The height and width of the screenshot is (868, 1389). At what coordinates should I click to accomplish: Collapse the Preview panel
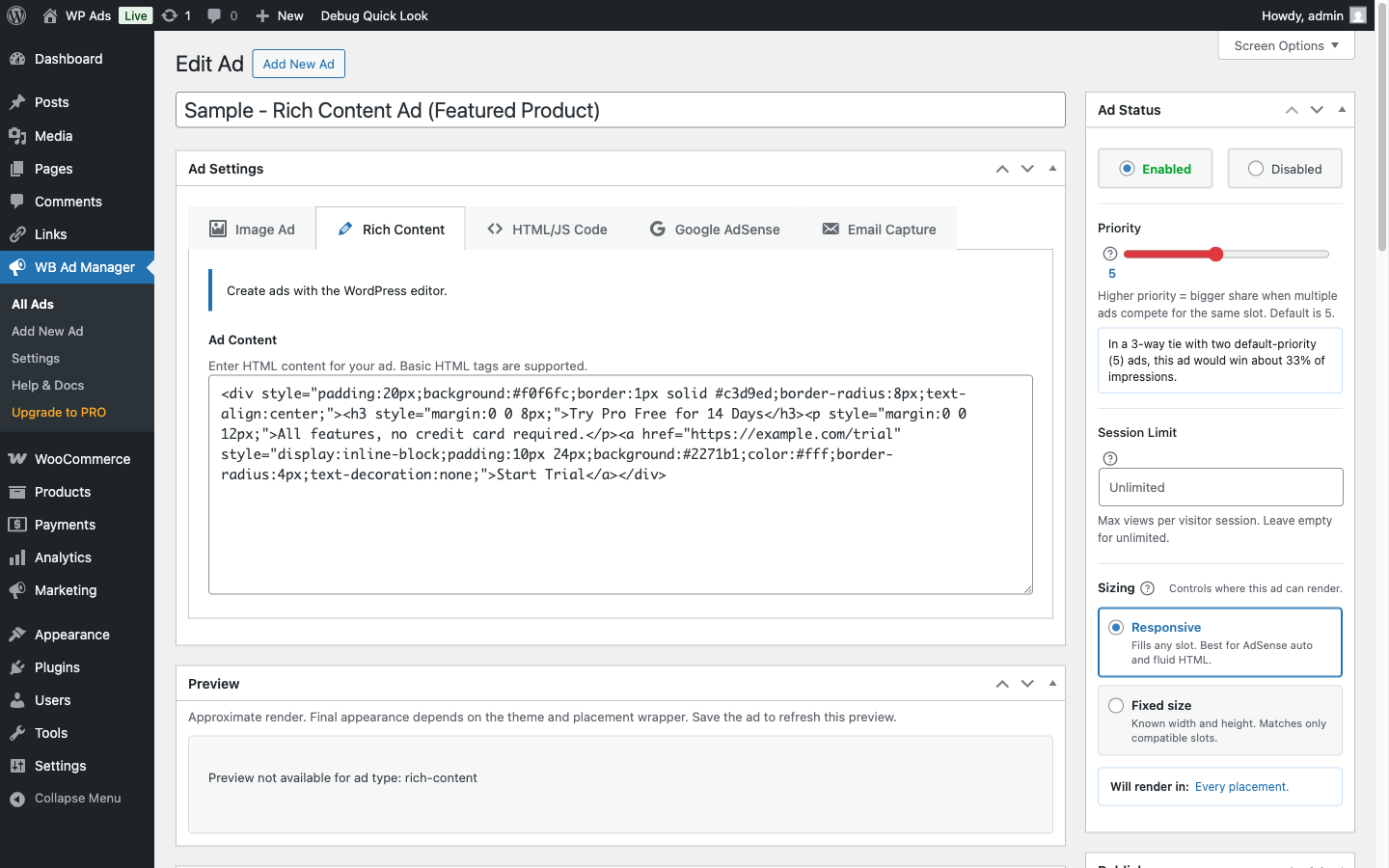[x=1052, y=684]
